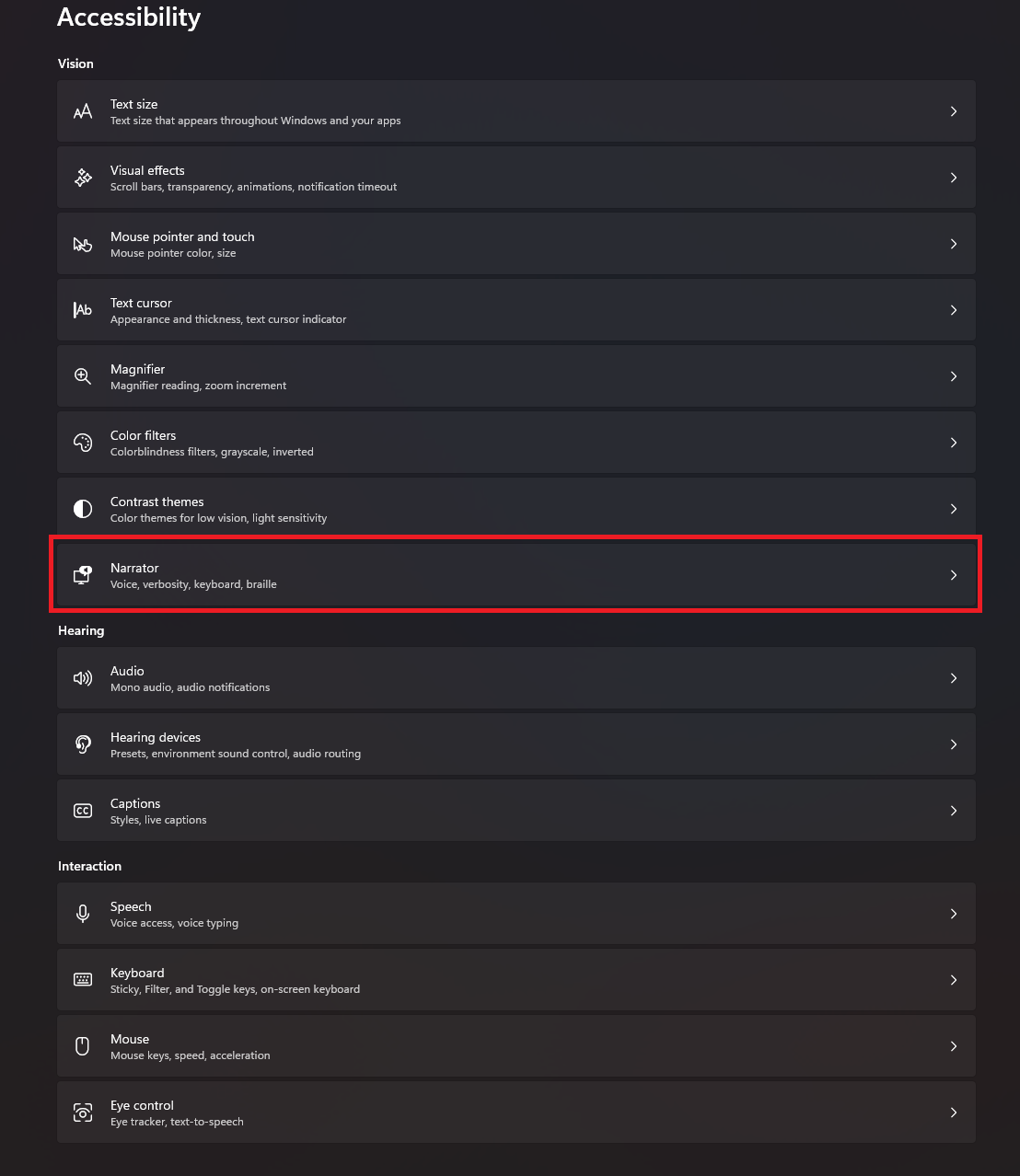The image size is (1020, 1176).
Task: Open Color filters settings
Action: click(x=516, y=443)
